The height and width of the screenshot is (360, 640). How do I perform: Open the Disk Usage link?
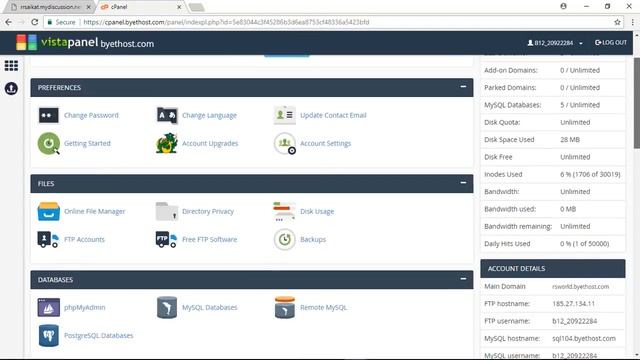tap(317, 211)
